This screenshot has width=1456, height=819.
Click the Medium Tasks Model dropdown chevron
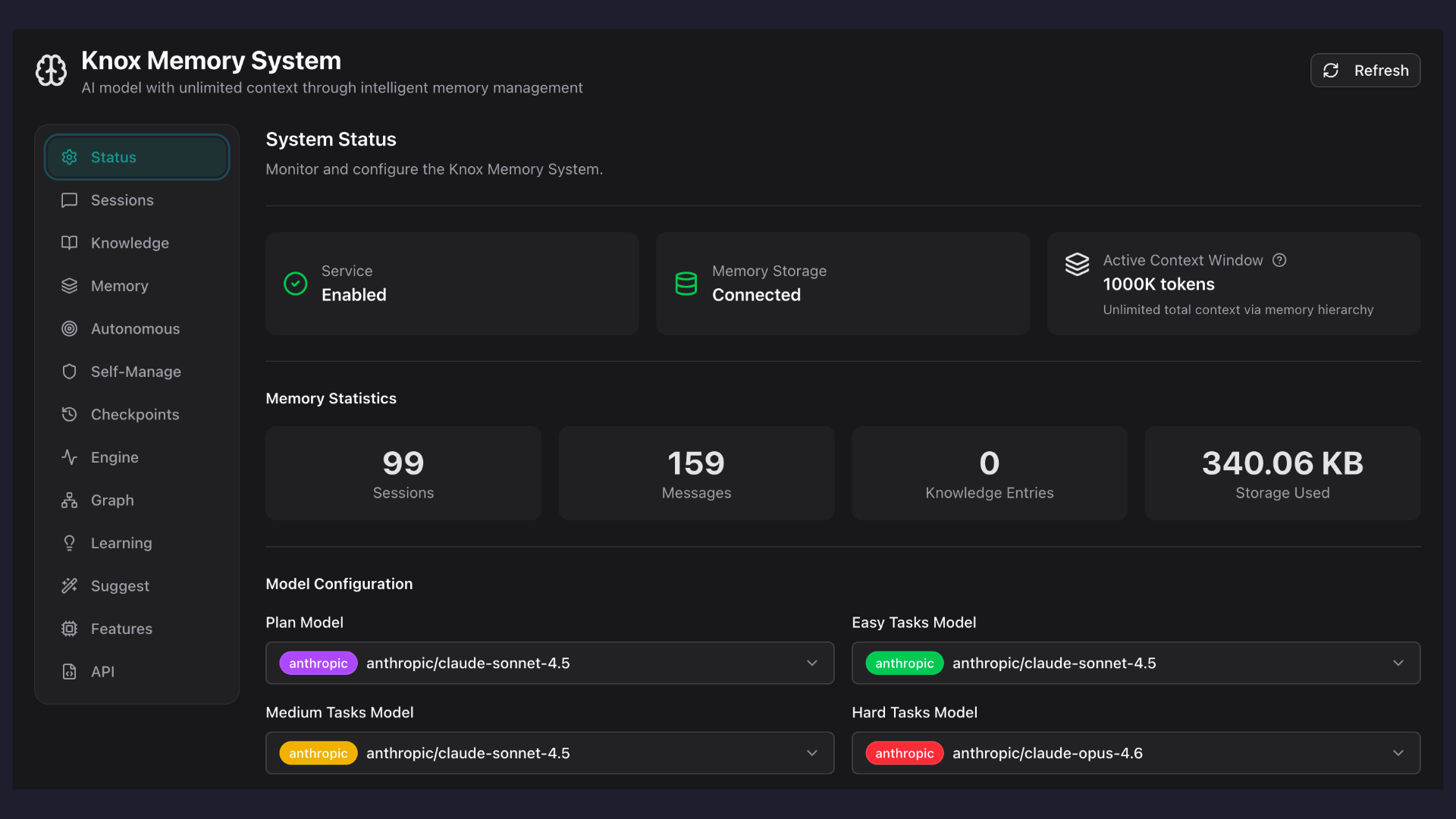tap(812, 753)
